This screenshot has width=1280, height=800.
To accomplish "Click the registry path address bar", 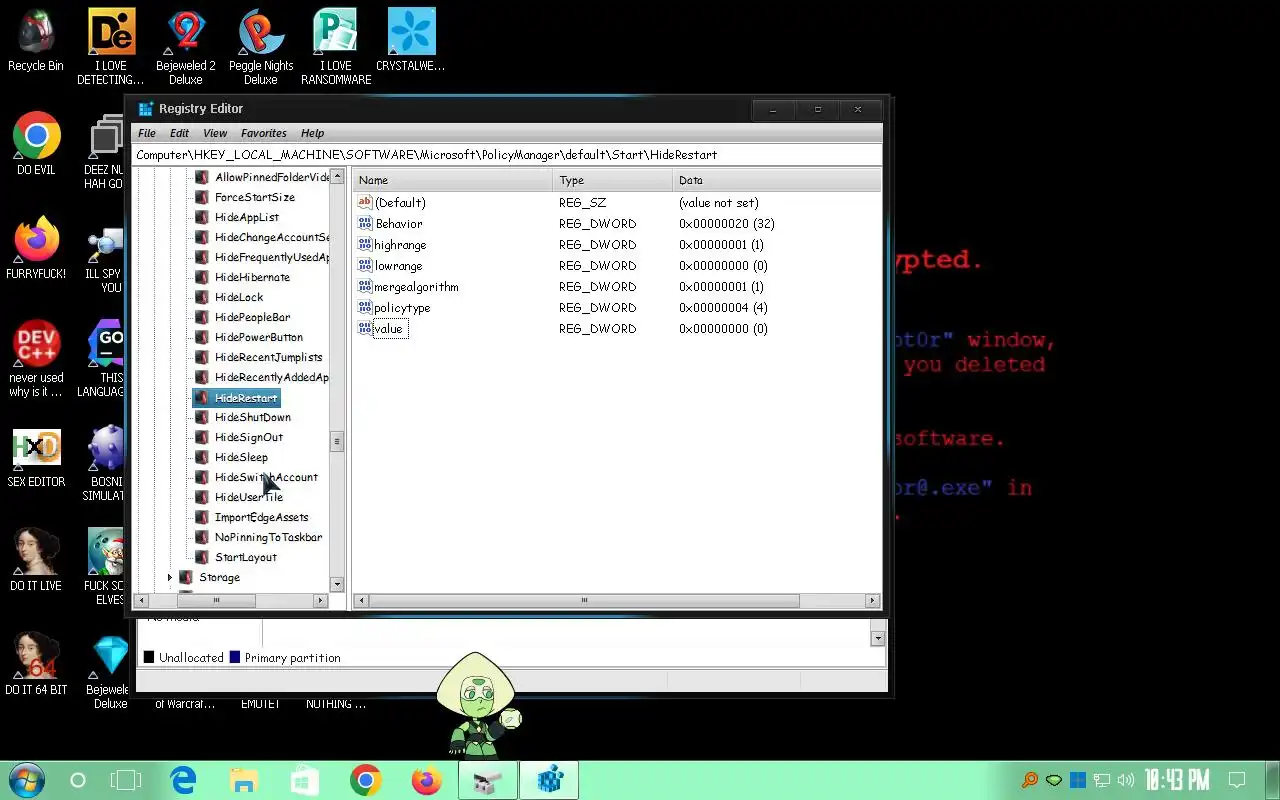I will point(507,155).
